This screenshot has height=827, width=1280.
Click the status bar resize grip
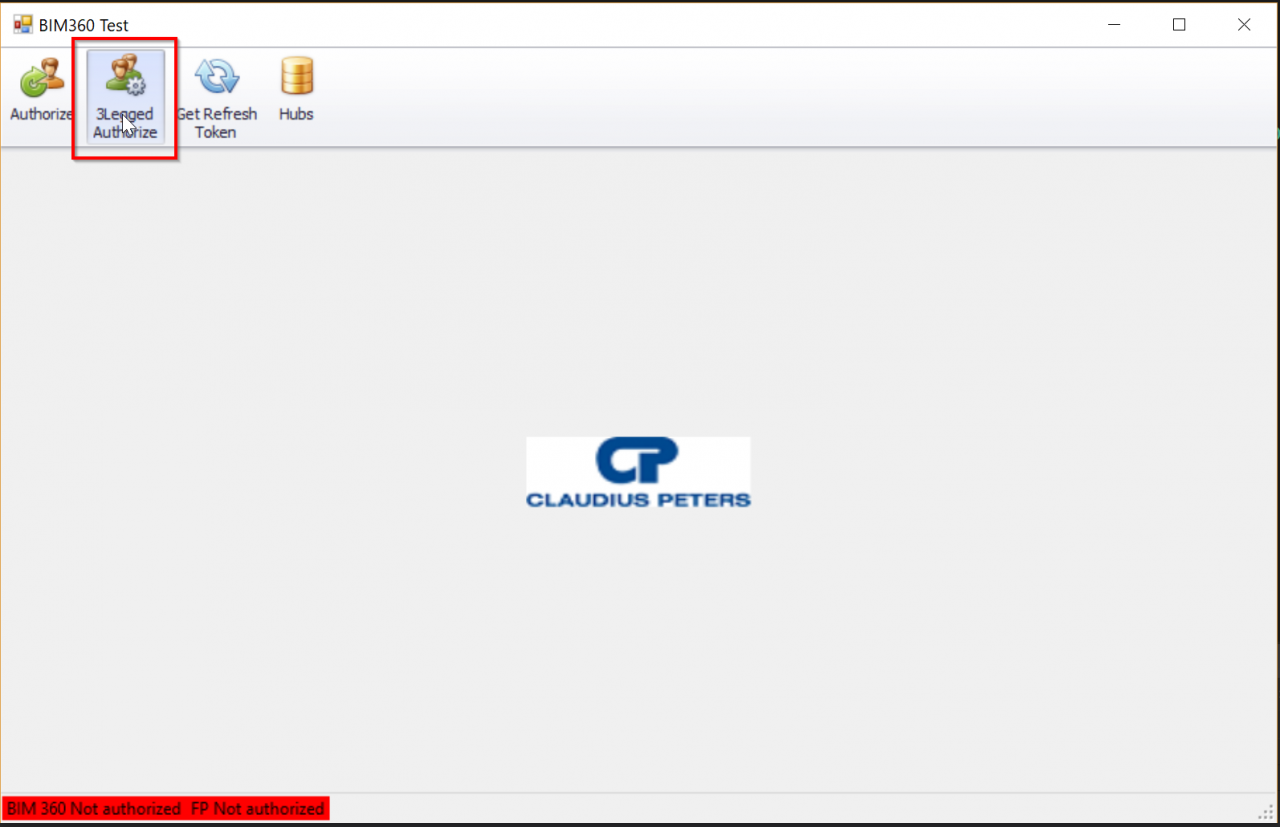click(1268, 811)
